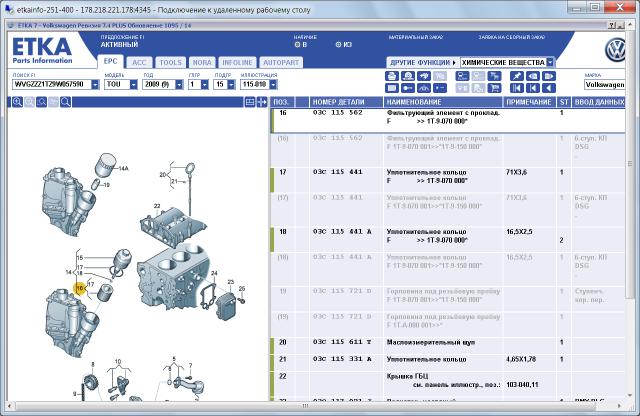This screenshot has height=416, width=640.
Task: Click the plain left back arrow icon
Action: point(549,88)
